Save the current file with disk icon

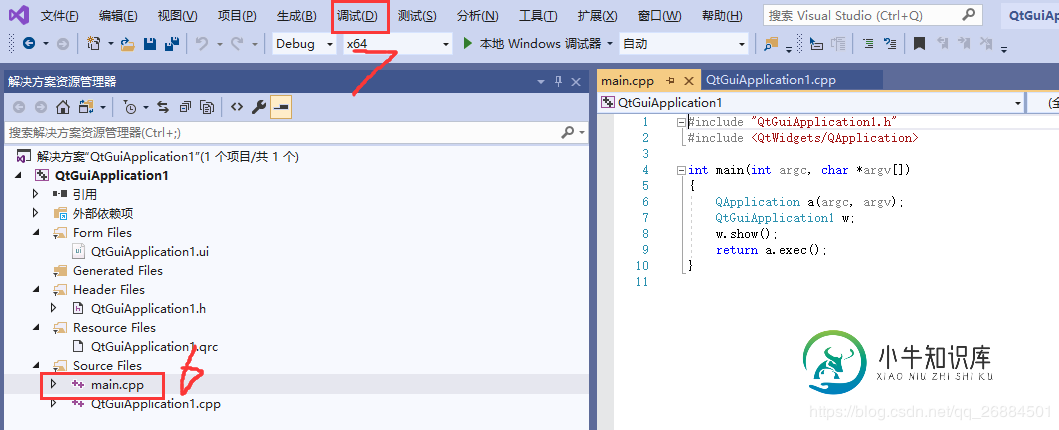coord(150,44)
